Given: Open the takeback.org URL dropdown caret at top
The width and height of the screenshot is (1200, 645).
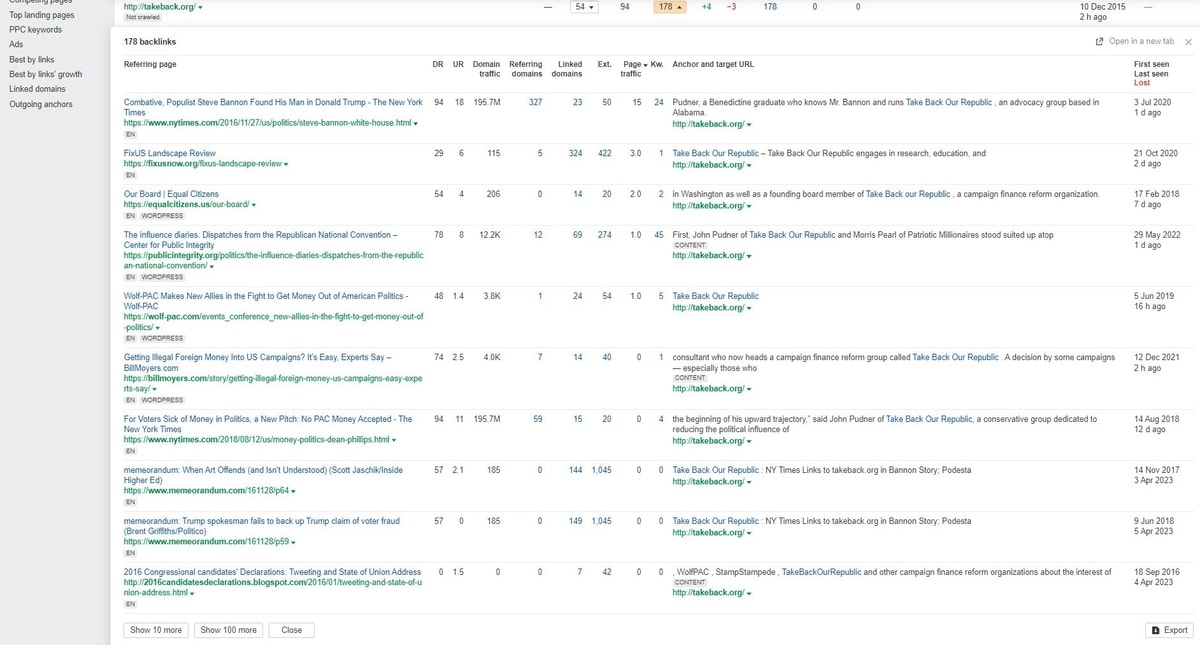Looking at the screenshot, I should click(200, 8).
